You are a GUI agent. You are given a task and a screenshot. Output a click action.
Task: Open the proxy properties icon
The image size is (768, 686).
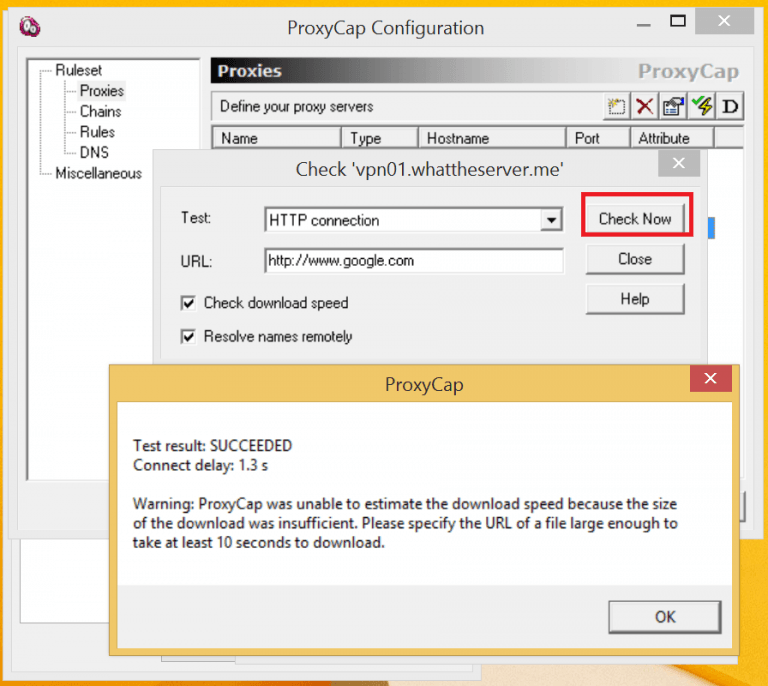pyautogui.click(x=673, y=106)
